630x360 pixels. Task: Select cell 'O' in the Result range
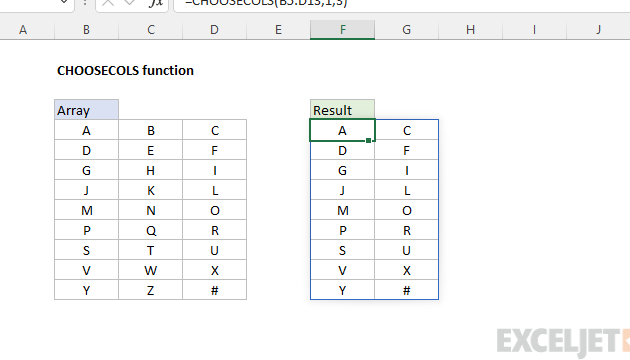click(407, 210)
